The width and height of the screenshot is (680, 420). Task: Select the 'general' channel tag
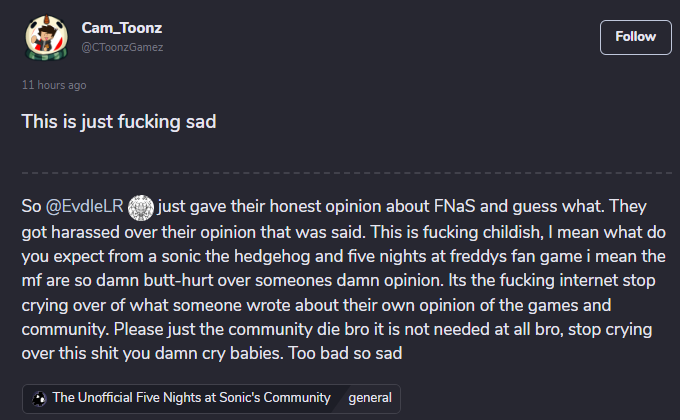pos(369,398)
